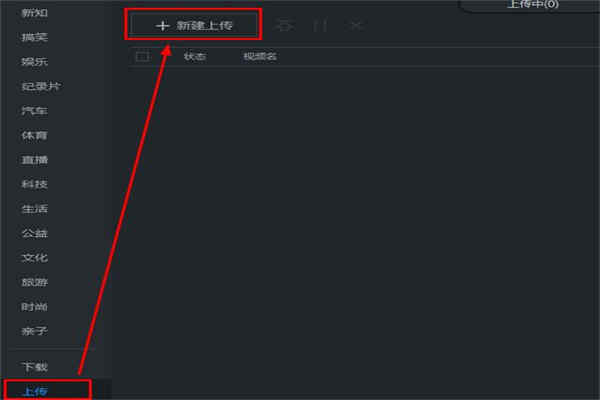Go to the 娱乐 channel
Viewport: 600px width, 400px height.
tap(35, 62)
